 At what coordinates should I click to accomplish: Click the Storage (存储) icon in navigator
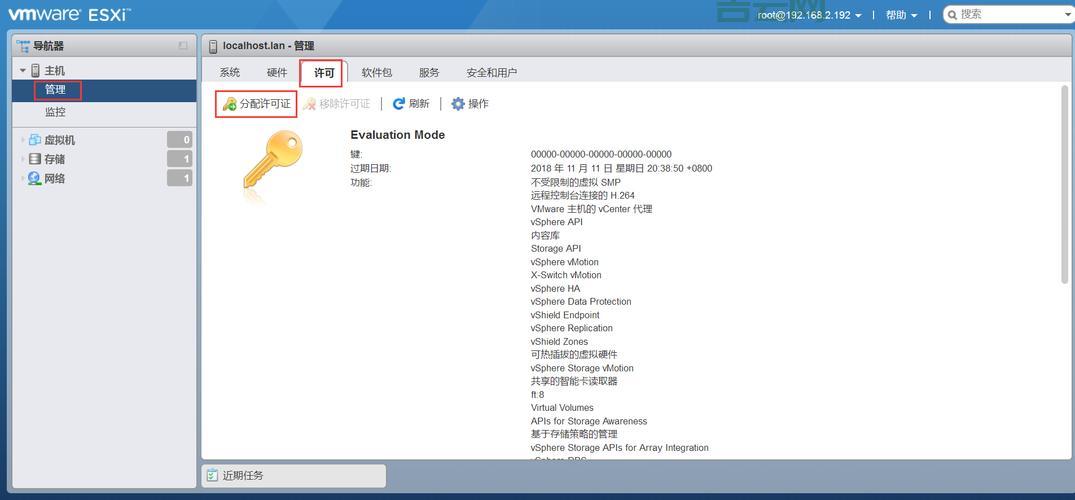tap(35, 159)
